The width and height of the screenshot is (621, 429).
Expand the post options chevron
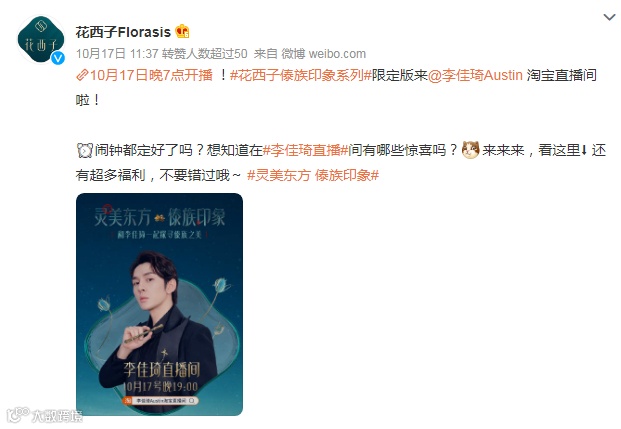click(609, 17)
